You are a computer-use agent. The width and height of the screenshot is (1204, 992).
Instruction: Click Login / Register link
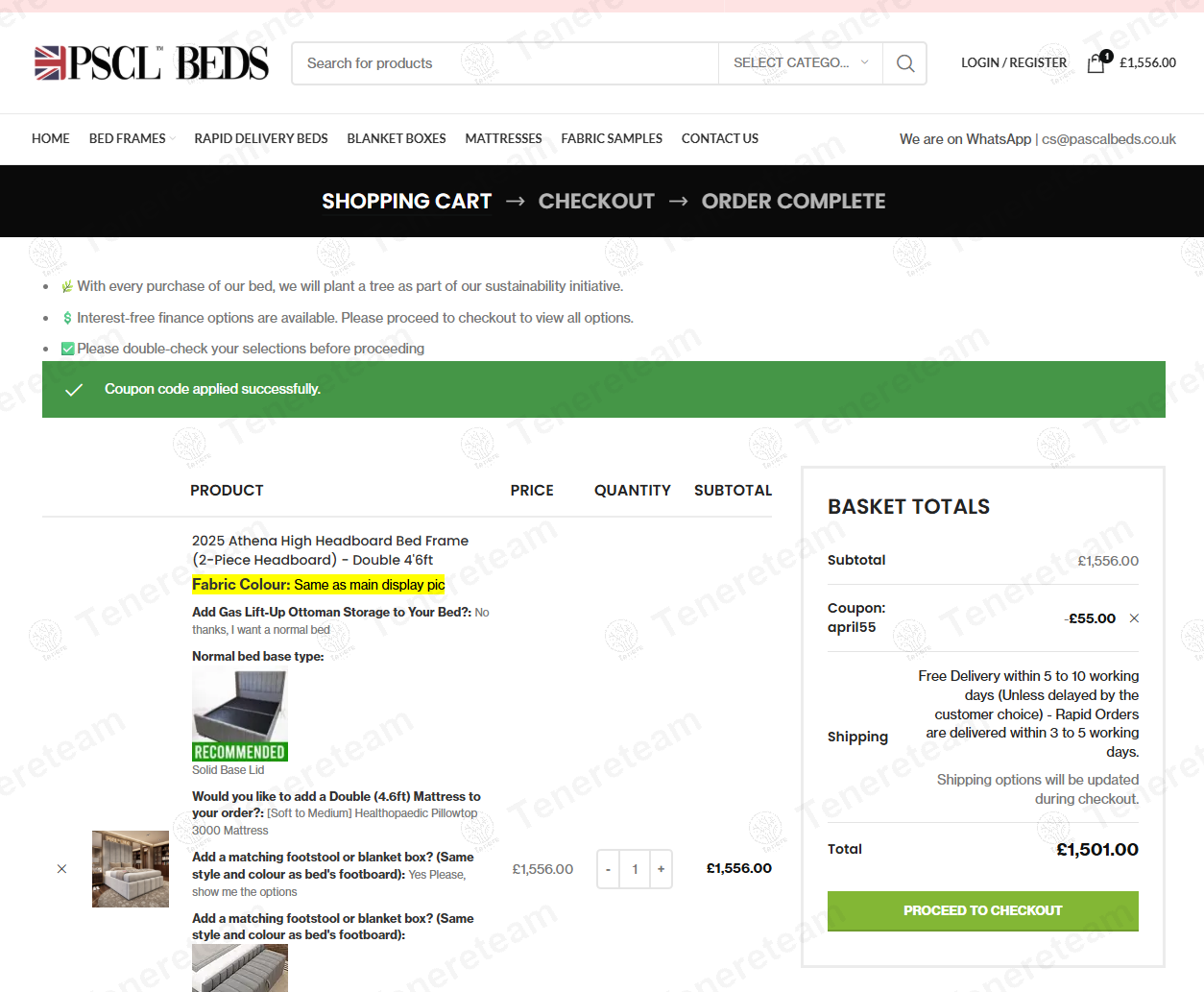coord(1014,62)
